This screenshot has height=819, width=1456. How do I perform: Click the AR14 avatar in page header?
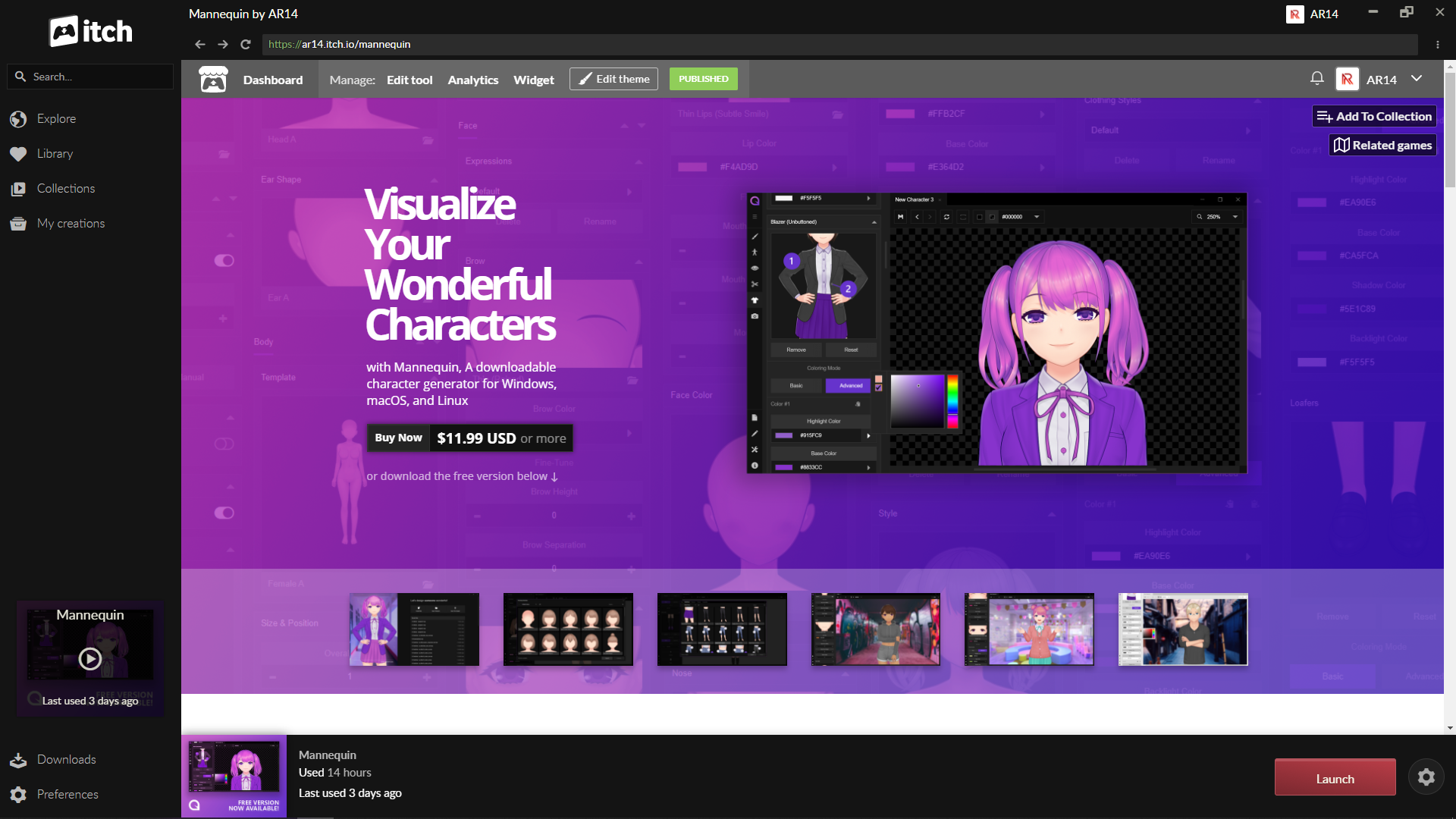click(x=1348, y=80)
